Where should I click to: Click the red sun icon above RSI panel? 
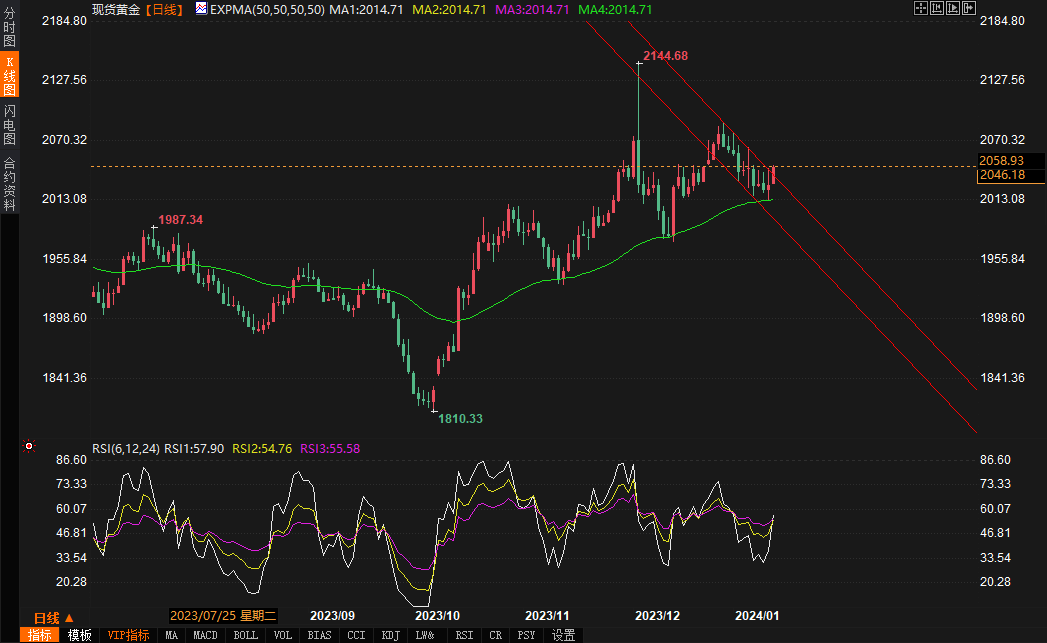[29, 446]
